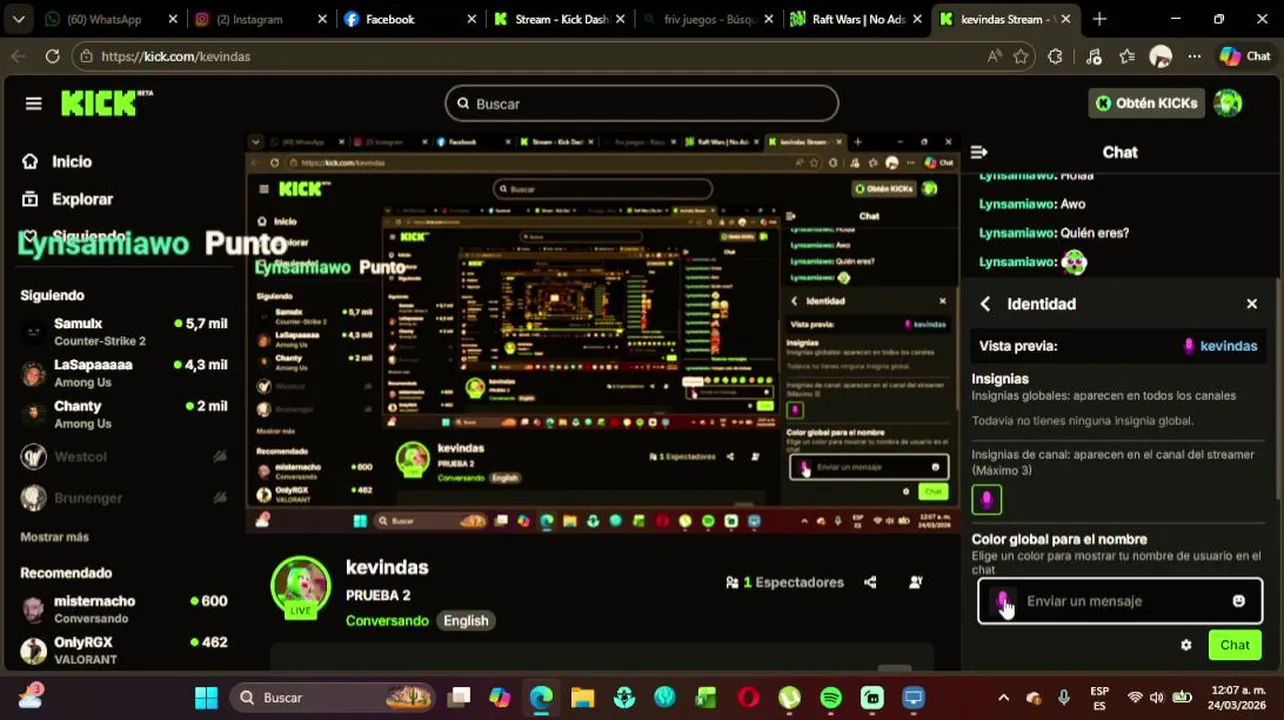Open the Copilot Chat button in Edge

1244,57
